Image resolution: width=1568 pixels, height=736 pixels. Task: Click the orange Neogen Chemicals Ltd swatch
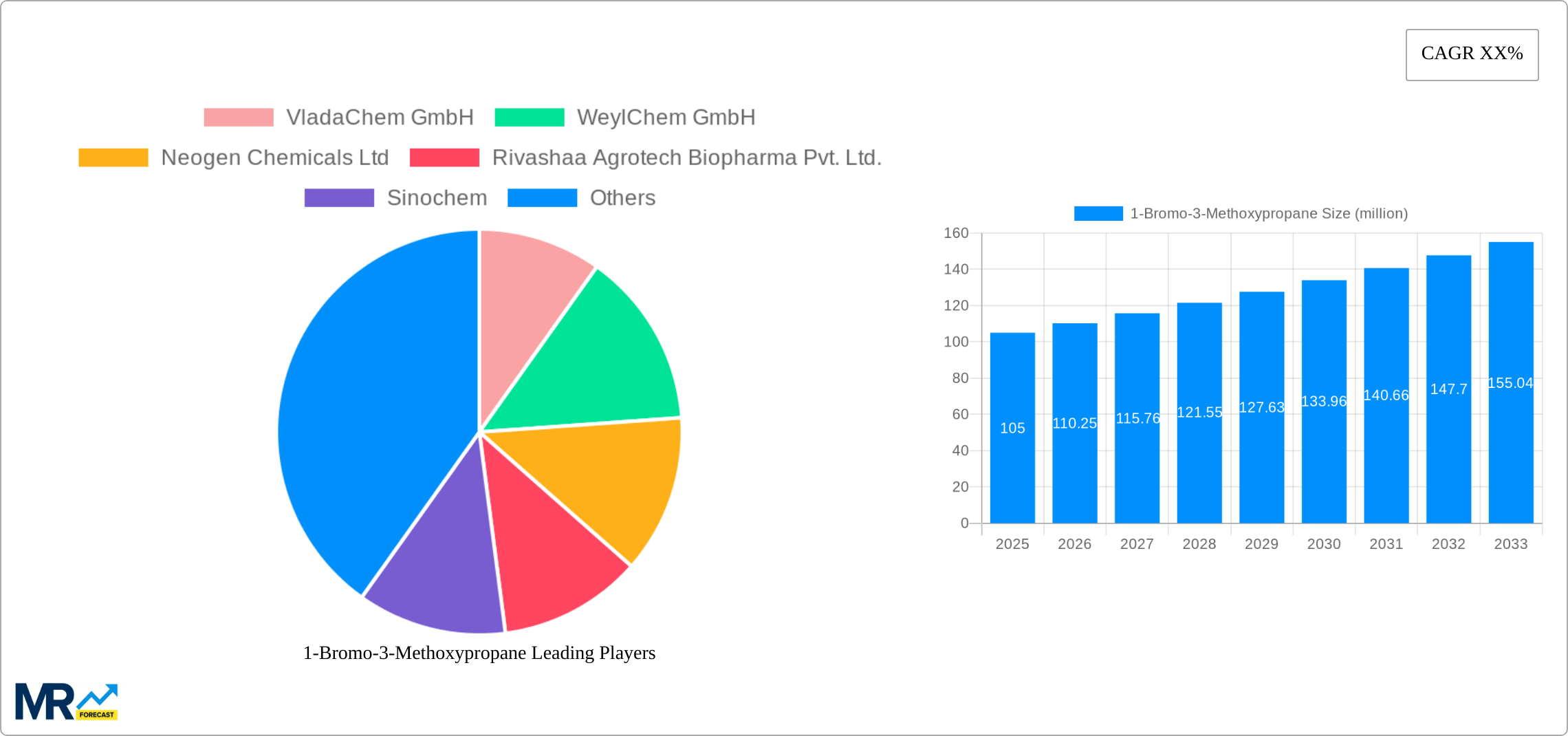click(x=112, y=158)
